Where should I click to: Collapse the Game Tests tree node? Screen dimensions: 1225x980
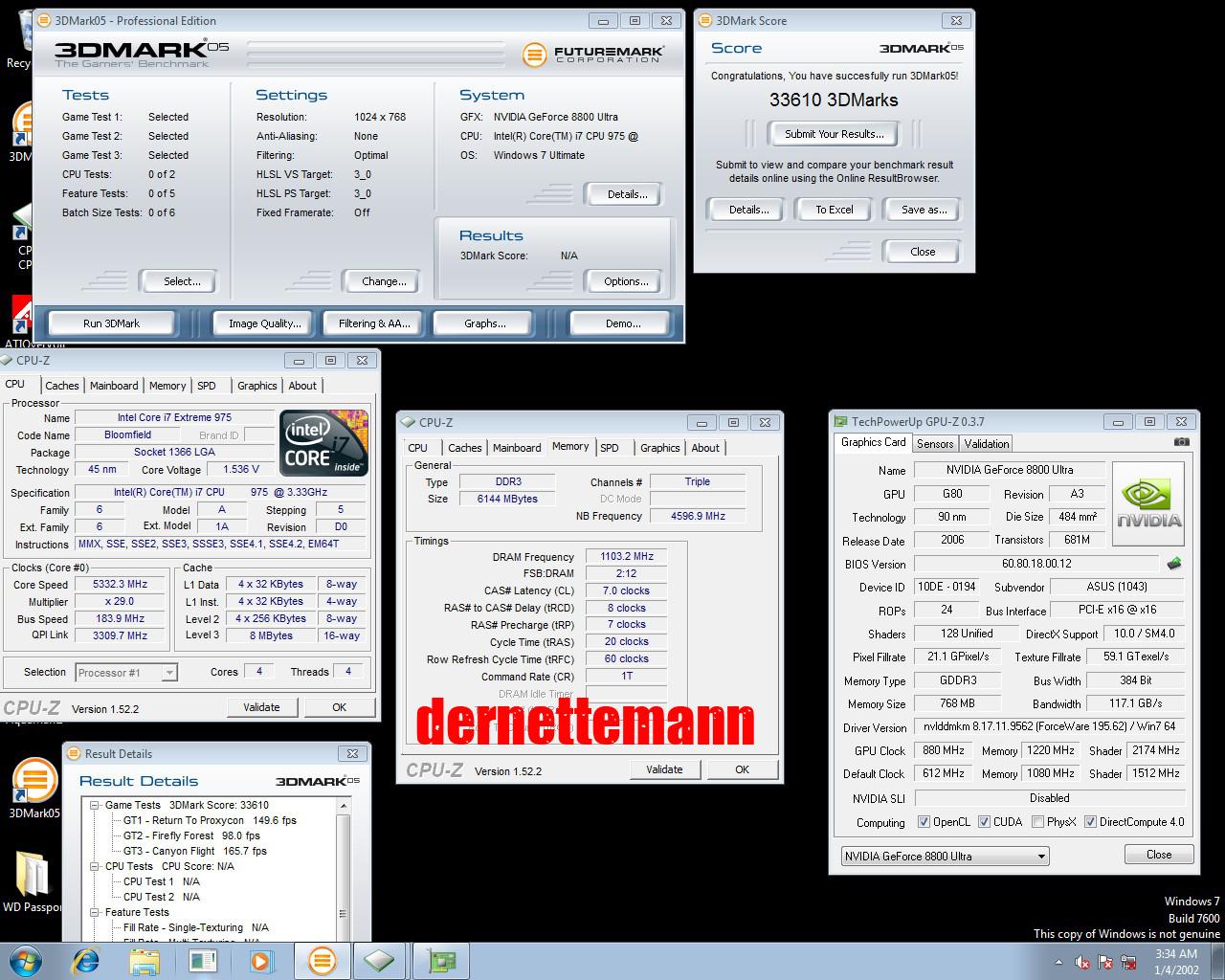click(x=95, y=805)
